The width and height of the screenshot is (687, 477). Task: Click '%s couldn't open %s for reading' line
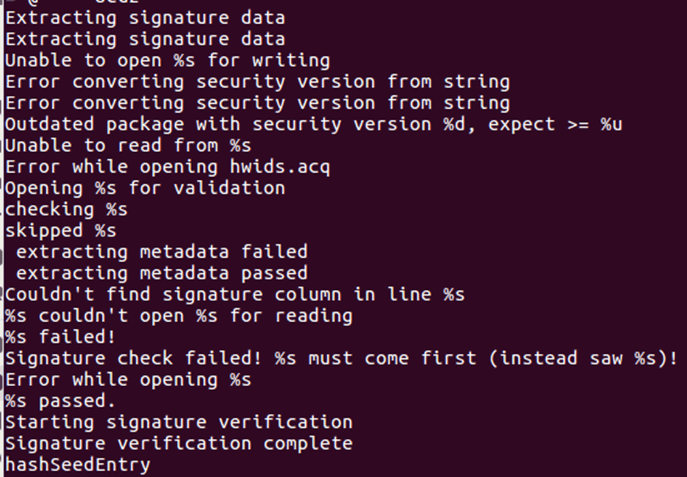(179, 316)
